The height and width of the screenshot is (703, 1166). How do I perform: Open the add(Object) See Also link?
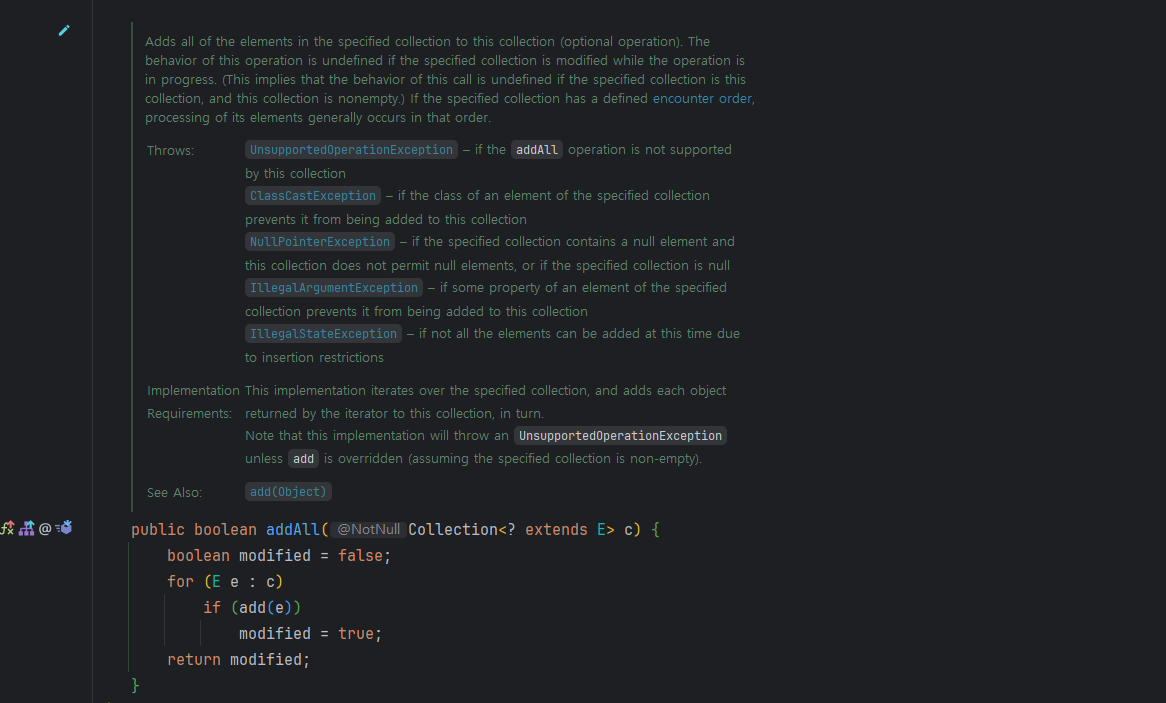pos(288,492)
